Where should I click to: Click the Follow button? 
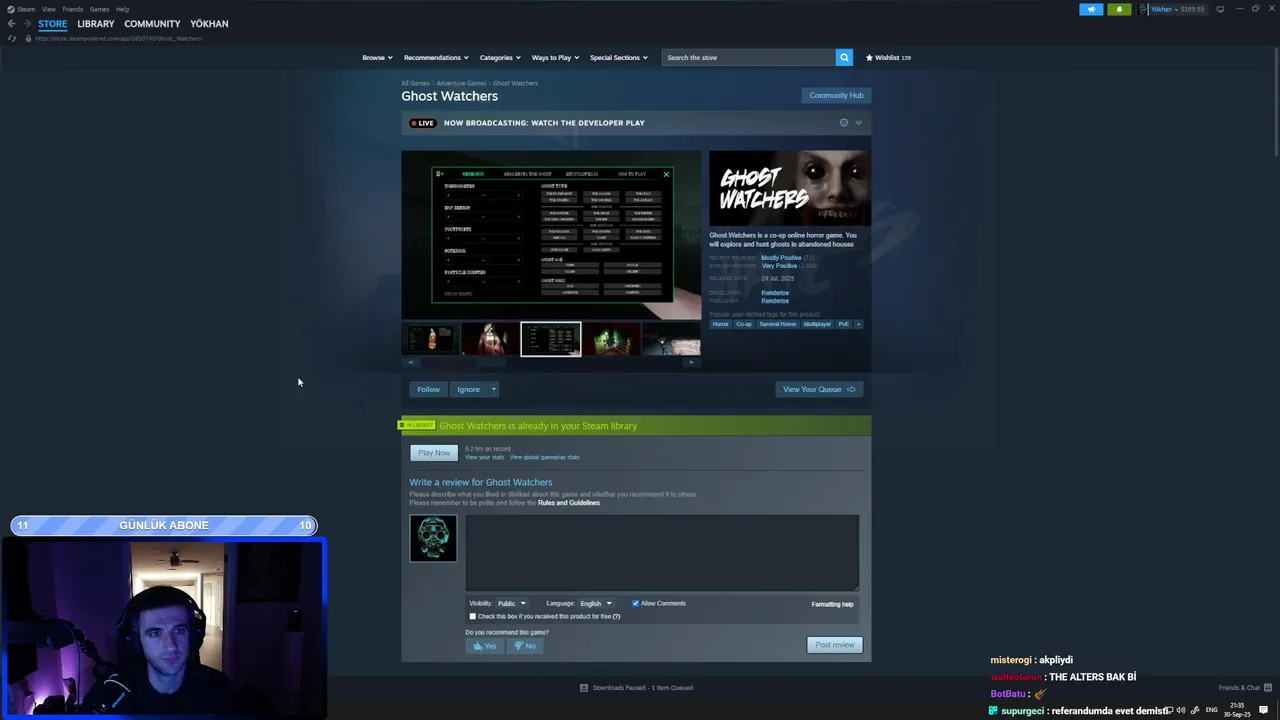click(x=428, y=389)
